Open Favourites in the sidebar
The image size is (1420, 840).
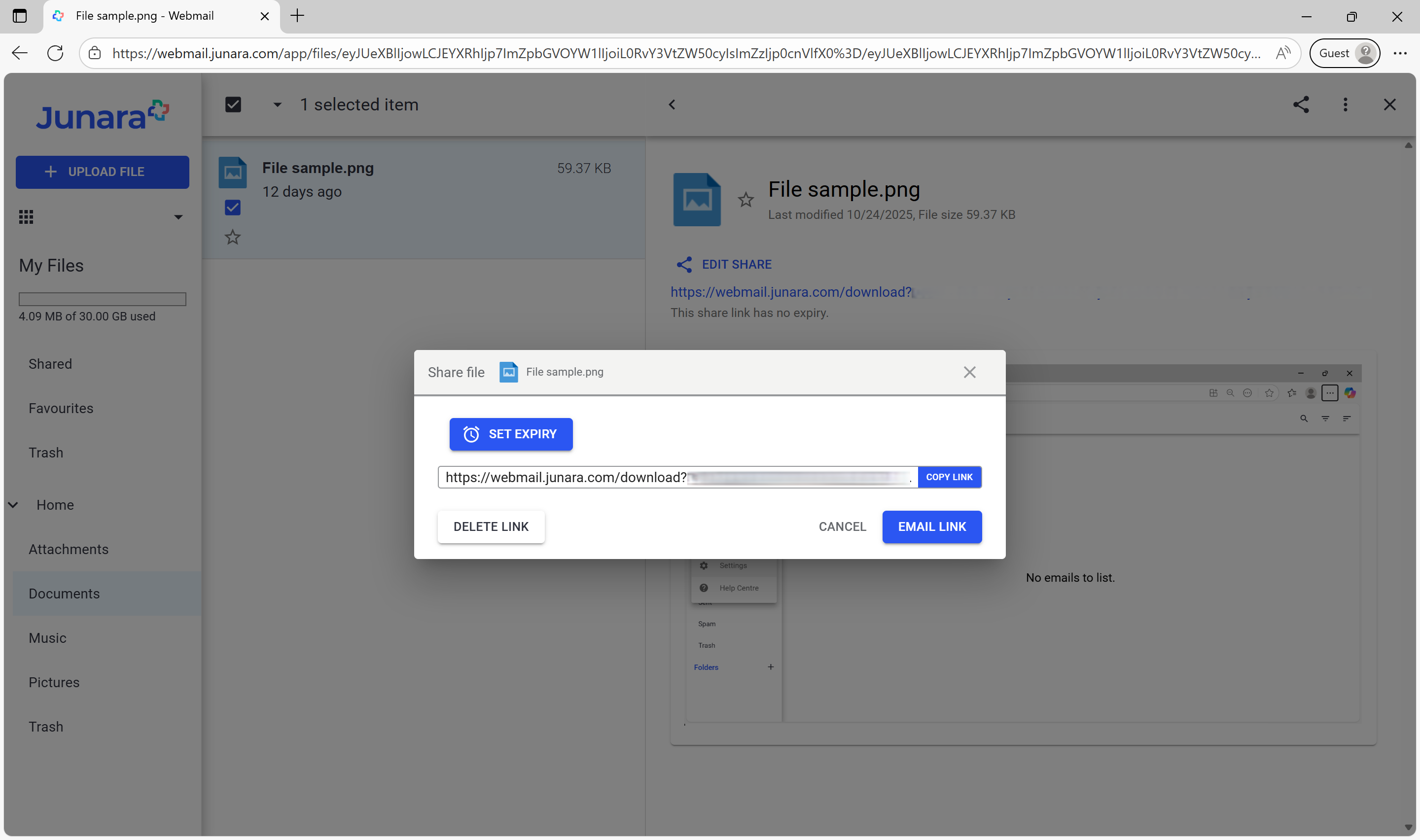tap(61, 408)
